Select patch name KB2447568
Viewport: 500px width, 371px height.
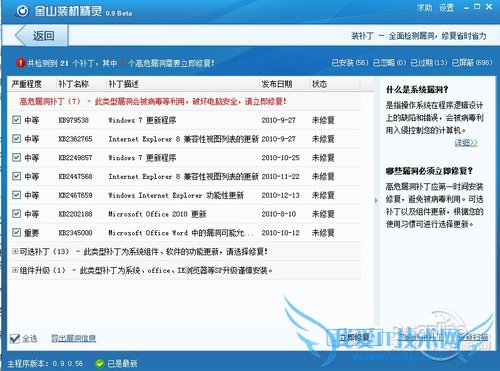click(75, 176)
